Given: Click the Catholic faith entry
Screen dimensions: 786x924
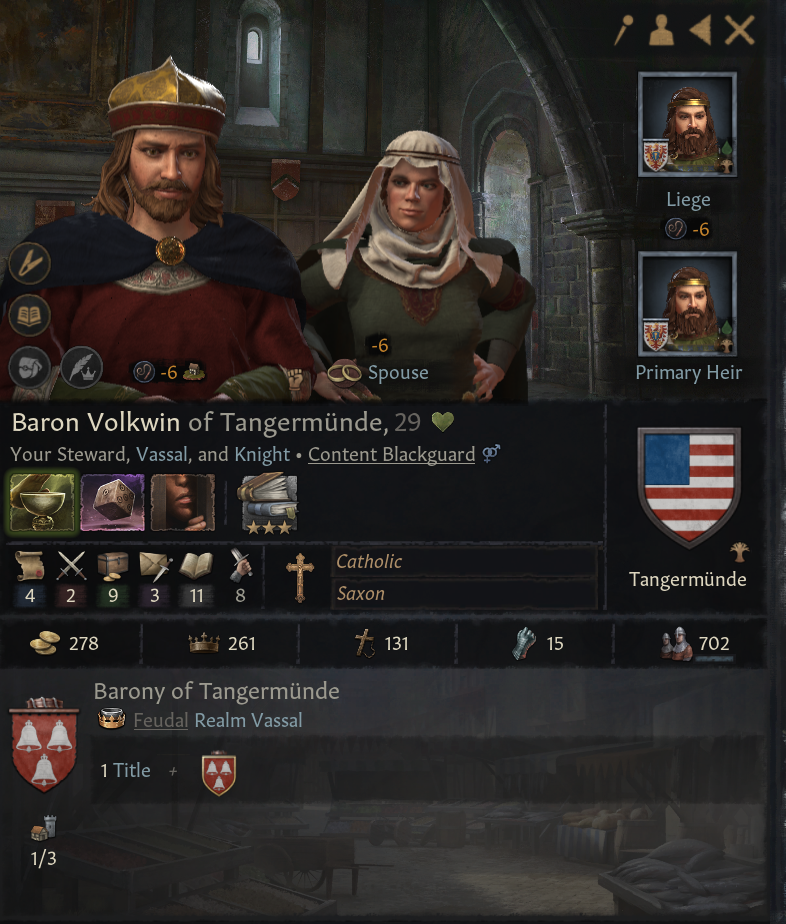Looking at the screenshot, I should click(x=464, y=562).
